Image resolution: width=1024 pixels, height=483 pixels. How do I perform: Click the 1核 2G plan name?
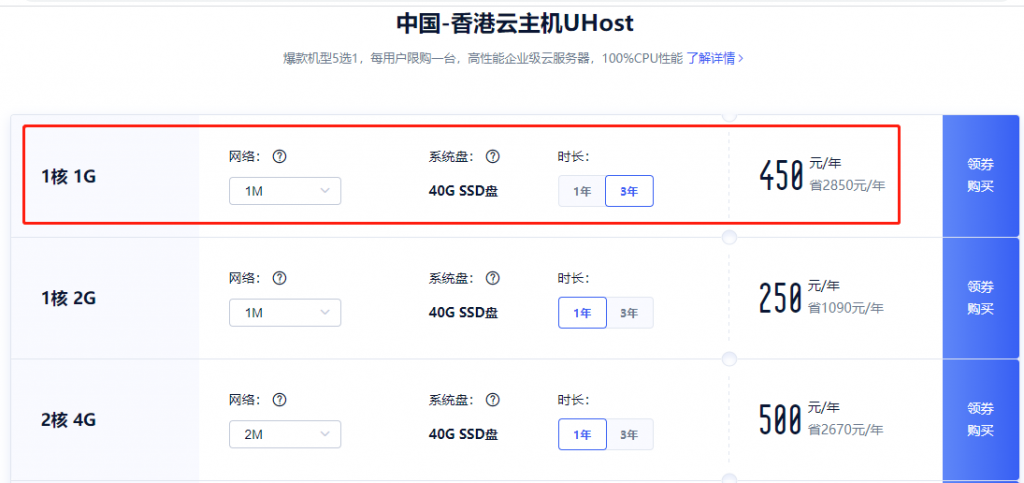(68, 298)
